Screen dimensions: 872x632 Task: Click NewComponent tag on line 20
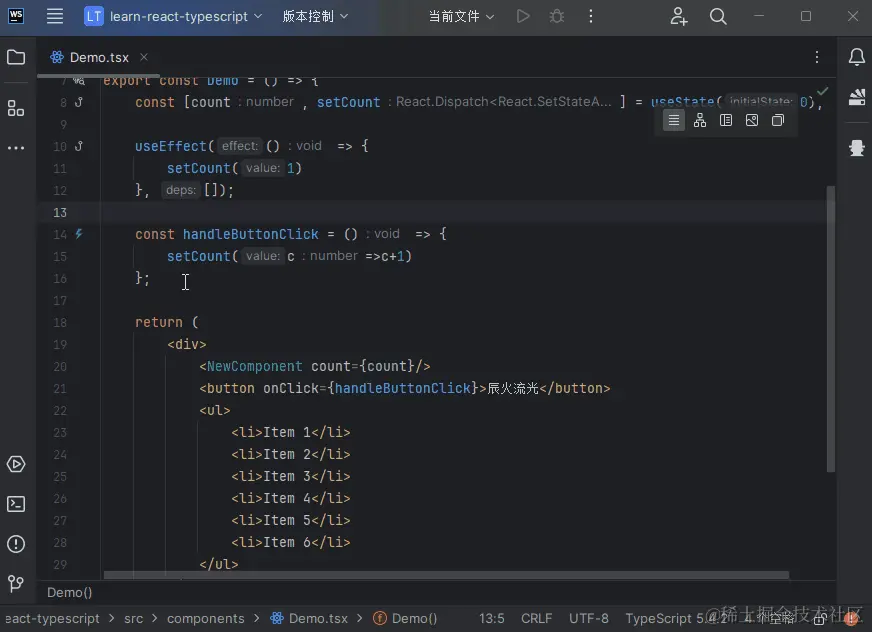pyautogui.click(x=255, y=366)
